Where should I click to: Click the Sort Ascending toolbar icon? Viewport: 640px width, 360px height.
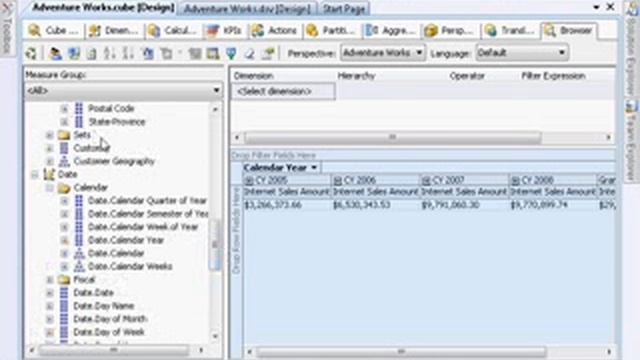point(110,53)
